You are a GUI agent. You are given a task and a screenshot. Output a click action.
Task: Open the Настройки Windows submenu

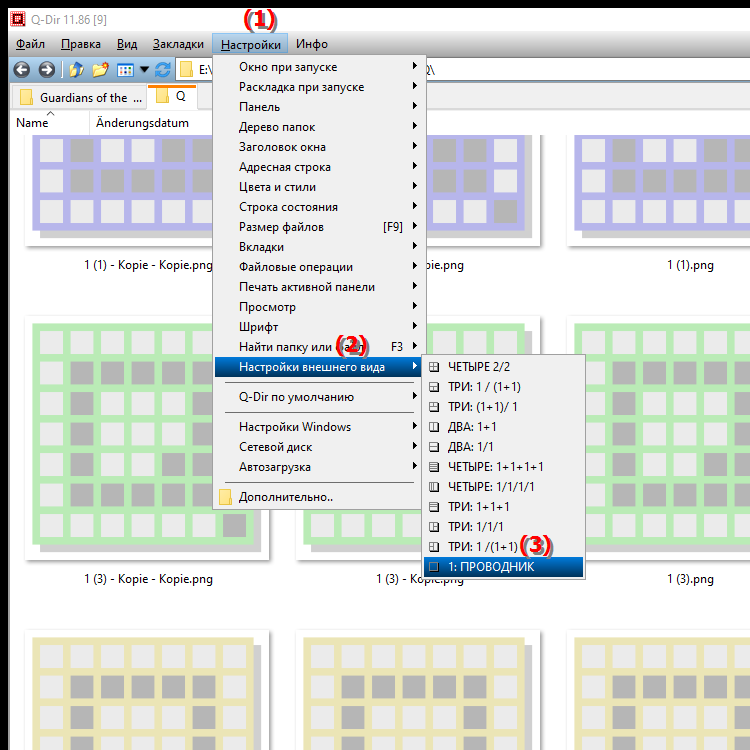[x=318, y=427]
